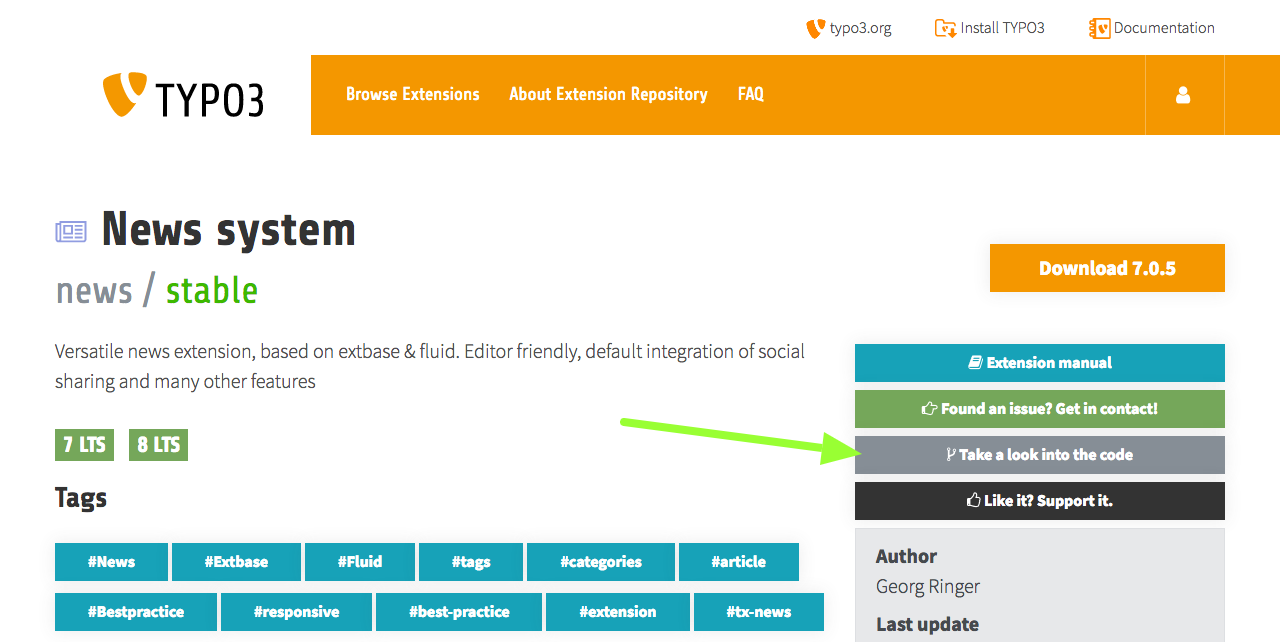Select the 8 LTS version badge
The image size is (1280, 642).
coord(158,445)
